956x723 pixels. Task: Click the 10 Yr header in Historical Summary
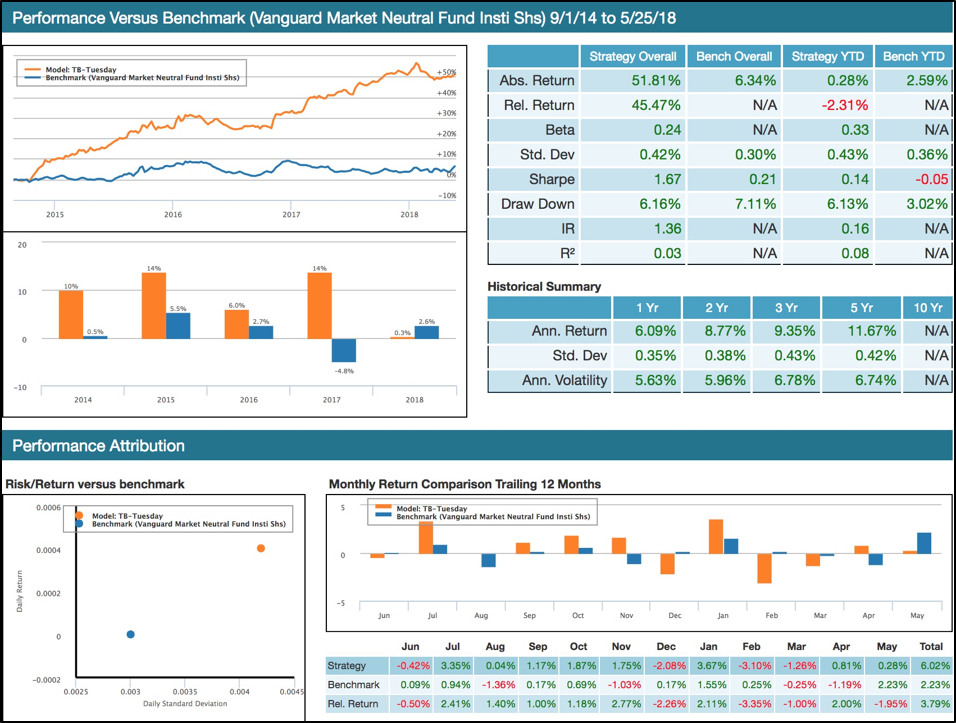[x=927, y=307]
